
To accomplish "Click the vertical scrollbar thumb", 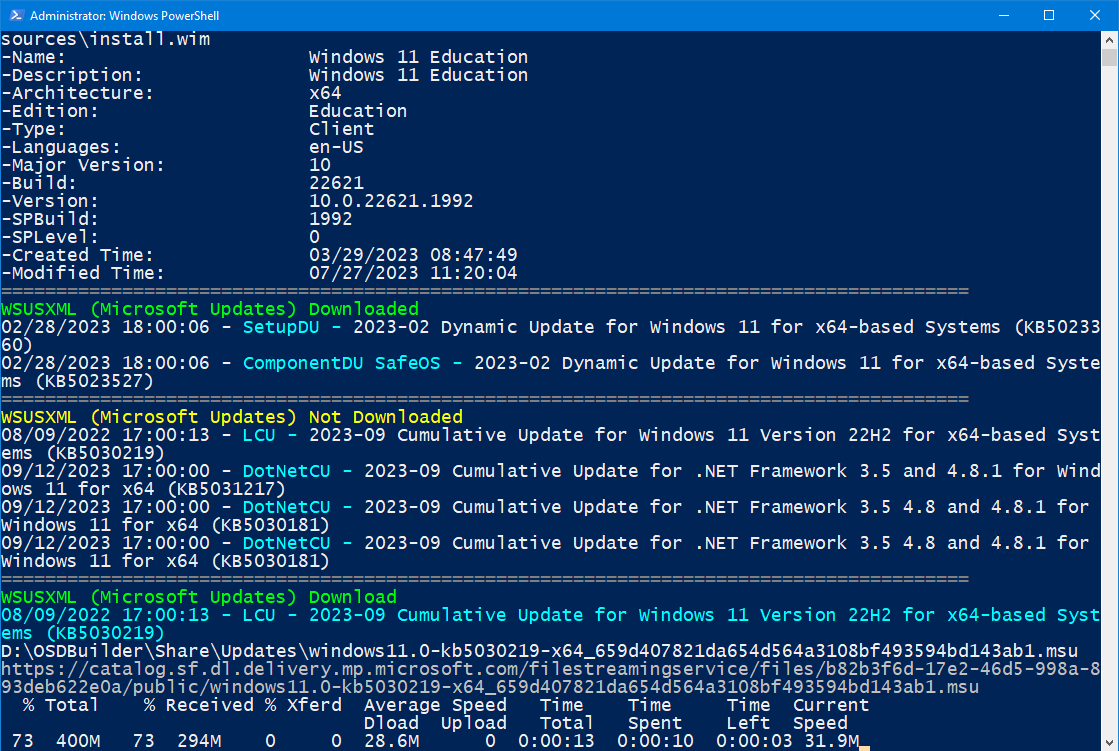I will [1109, 56].
